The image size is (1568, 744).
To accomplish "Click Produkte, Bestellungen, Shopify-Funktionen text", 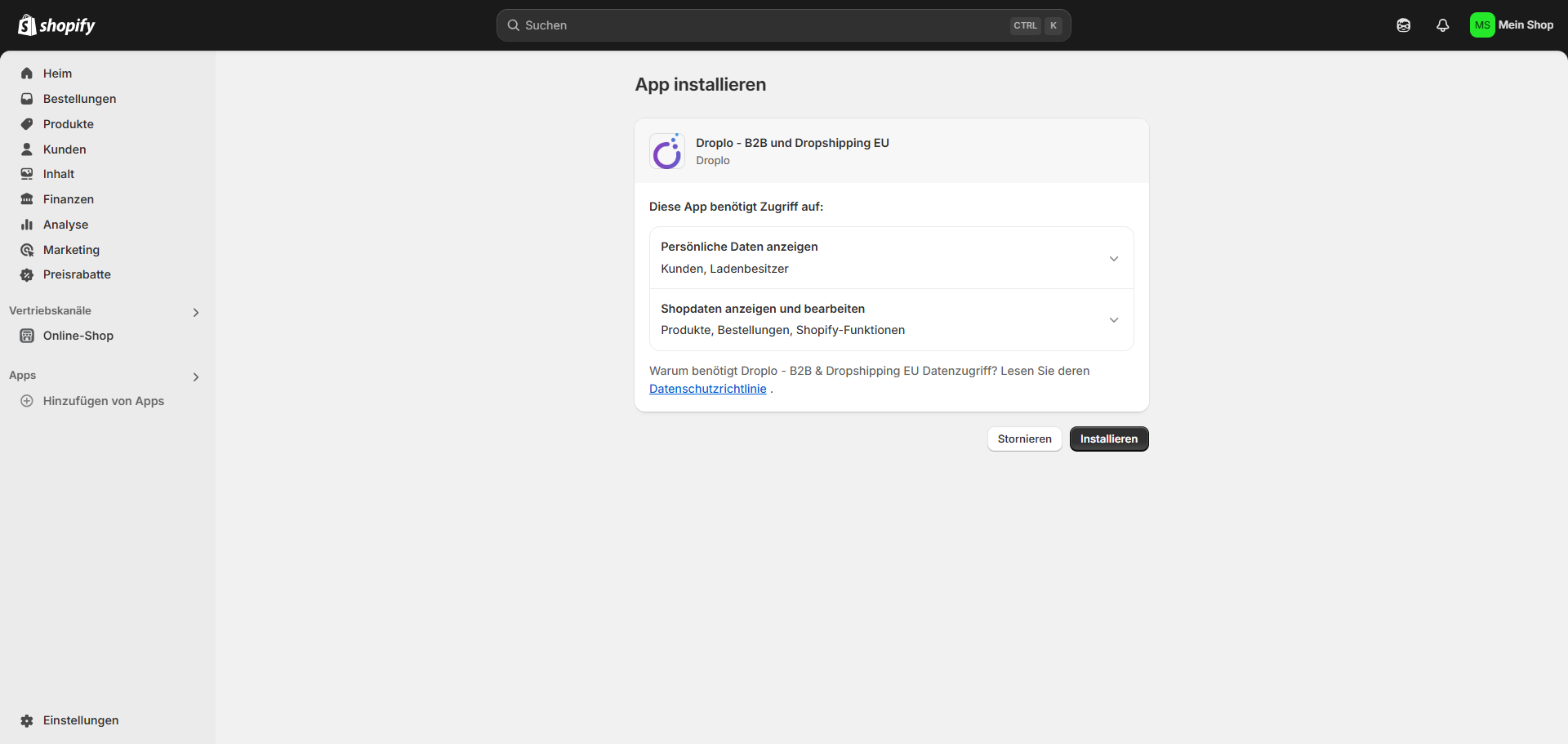I will (x=782, y=330).
